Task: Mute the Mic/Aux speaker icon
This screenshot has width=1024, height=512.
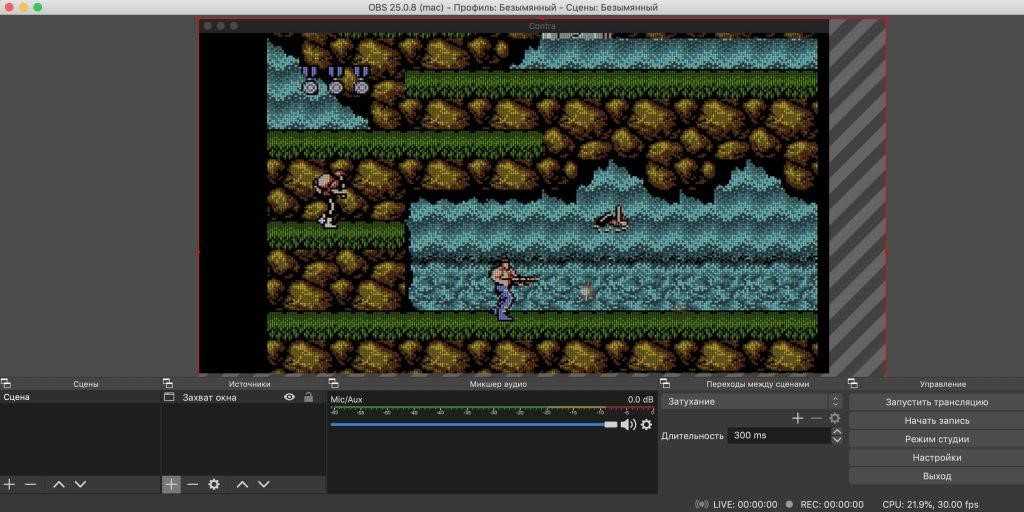Action: (628, 424)
